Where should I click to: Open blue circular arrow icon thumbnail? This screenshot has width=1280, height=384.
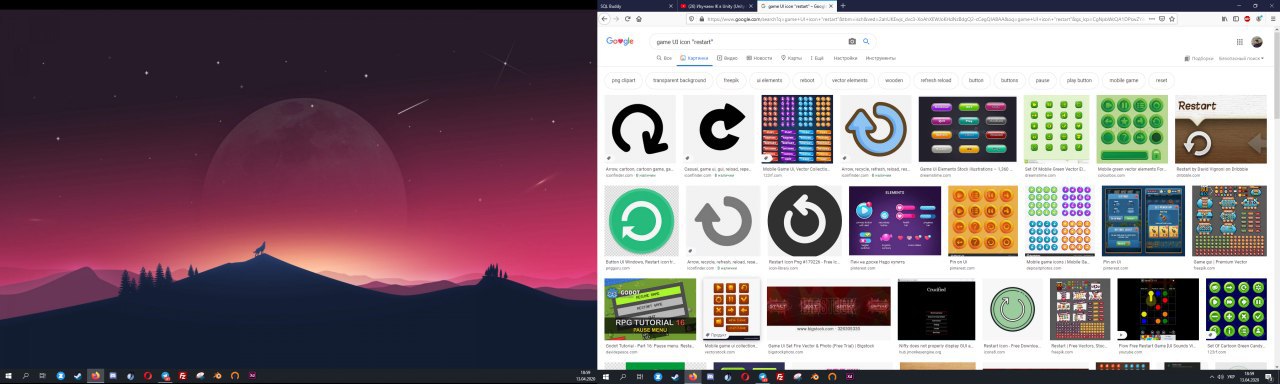[x=876, y=129]
